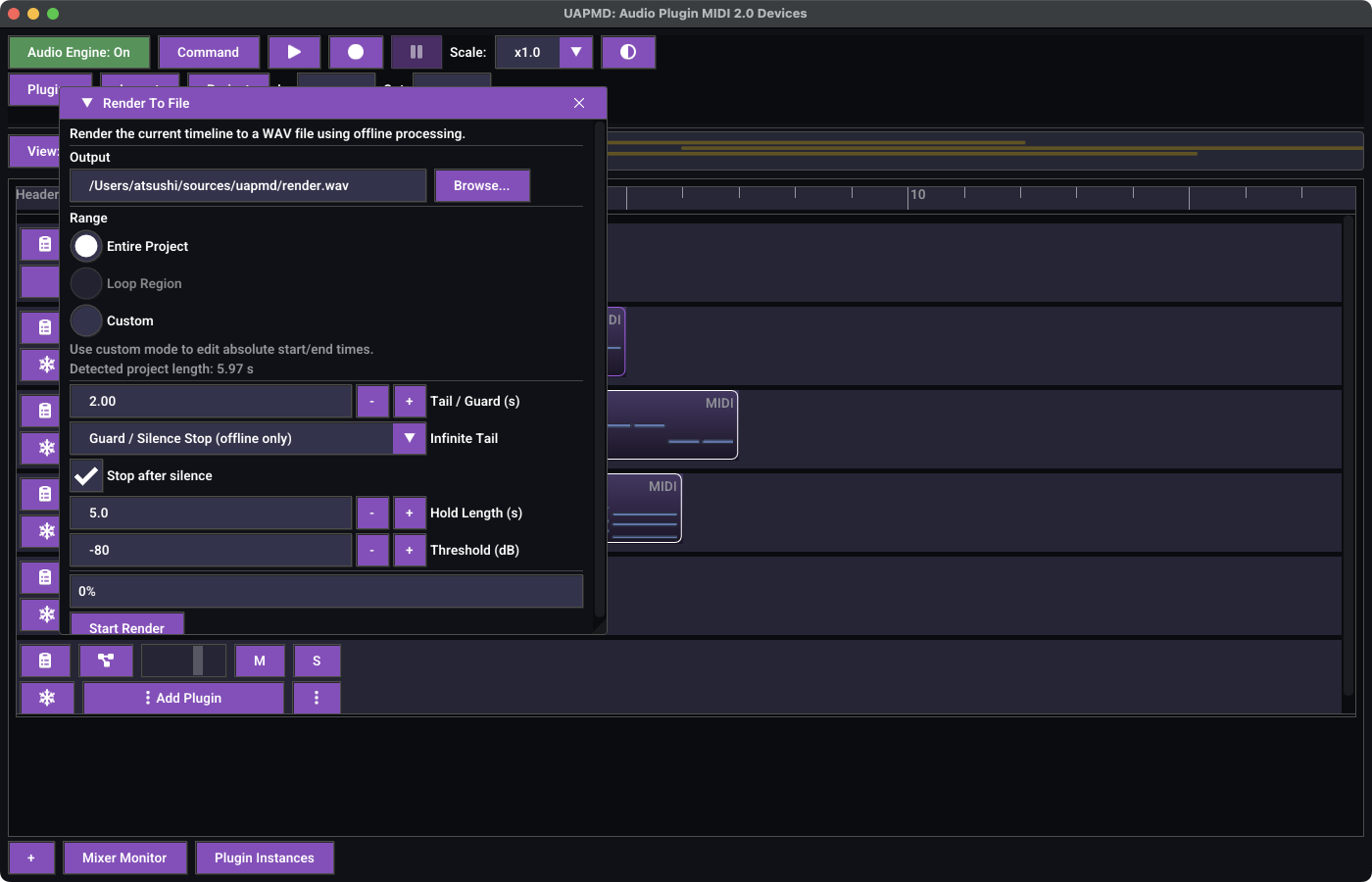Mute the track with the M button
Viewport: 1372px width, 882px height.
[260, 661]
